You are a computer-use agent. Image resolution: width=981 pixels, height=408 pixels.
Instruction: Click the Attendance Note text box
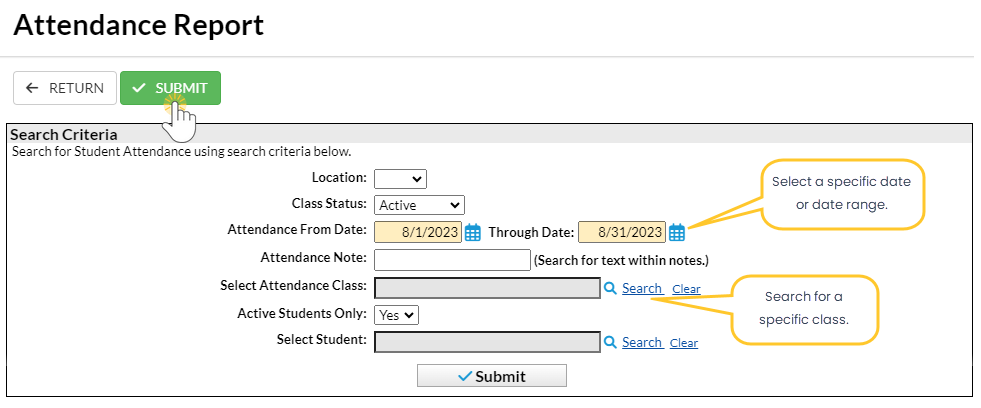(452, 260)
